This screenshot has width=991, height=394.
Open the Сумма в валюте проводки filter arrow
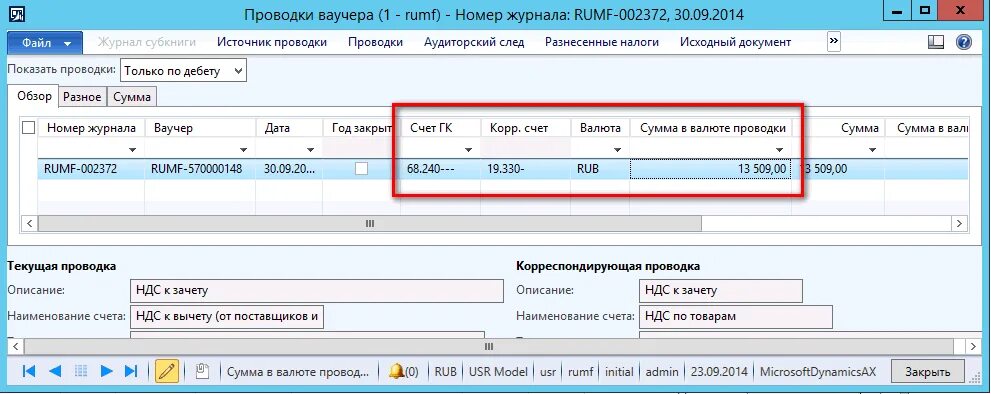(780, 150)
